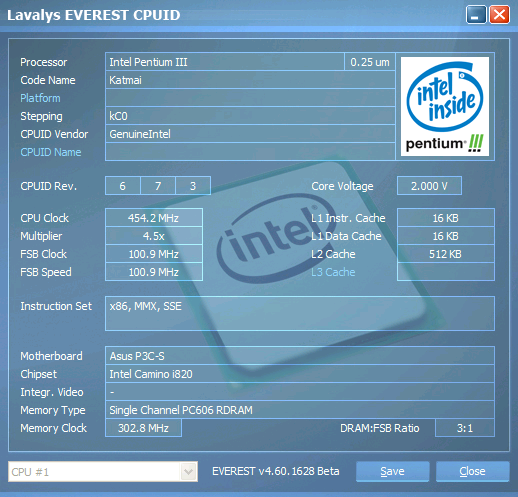Click the Close button

tap(472, 471)
